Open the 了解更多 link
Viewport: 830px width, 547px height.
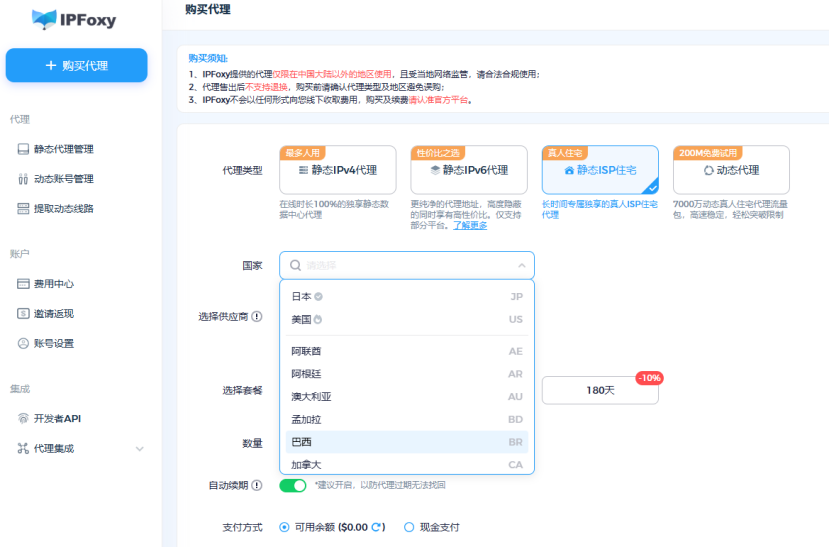[470, 225]
